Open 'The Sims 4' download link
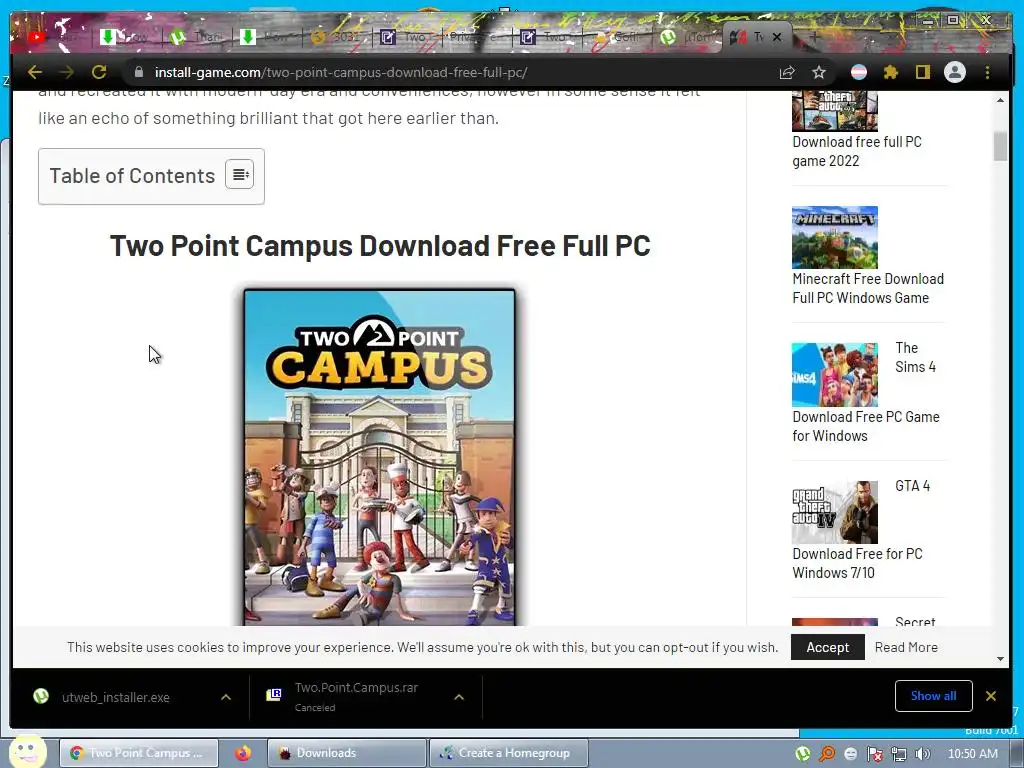Image resolution: width=1024 pixels, height=768 pixels. point(866,426)
